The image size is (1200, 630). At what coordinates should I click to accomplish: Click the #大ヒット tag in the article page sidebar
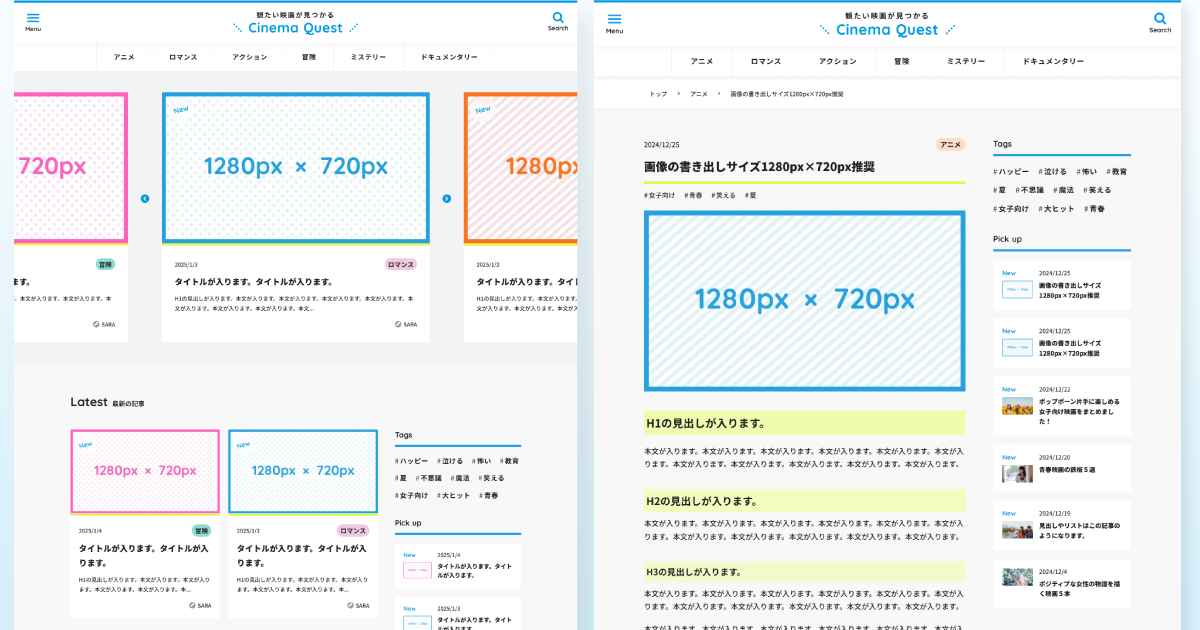point(1057,208)
